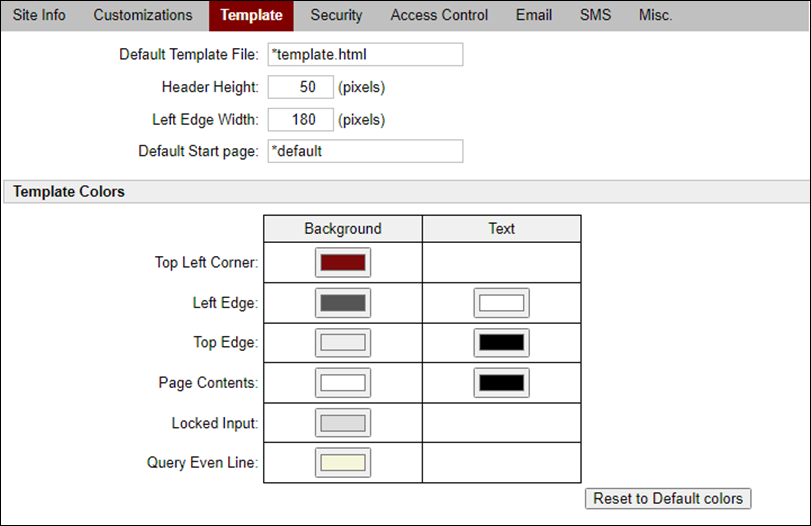Choose the Query Even Line background color
Image resolution: width=811 pixels, height=526 pixels.
coord(342,463)
